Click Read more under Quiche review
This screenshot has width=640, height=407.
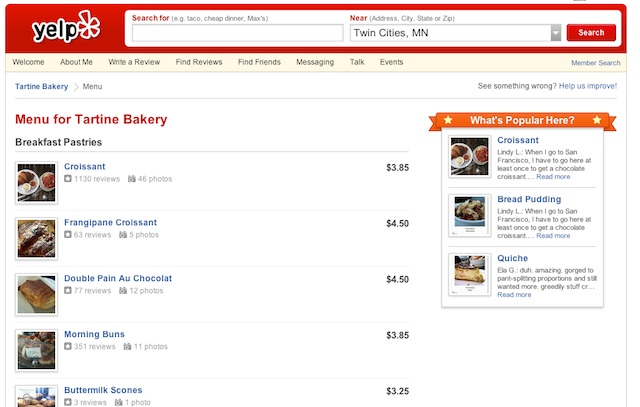point(514,295)
